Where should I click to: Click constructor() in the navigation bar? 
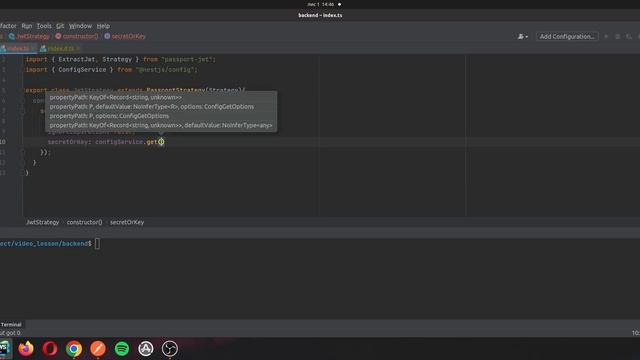[77, 36]
